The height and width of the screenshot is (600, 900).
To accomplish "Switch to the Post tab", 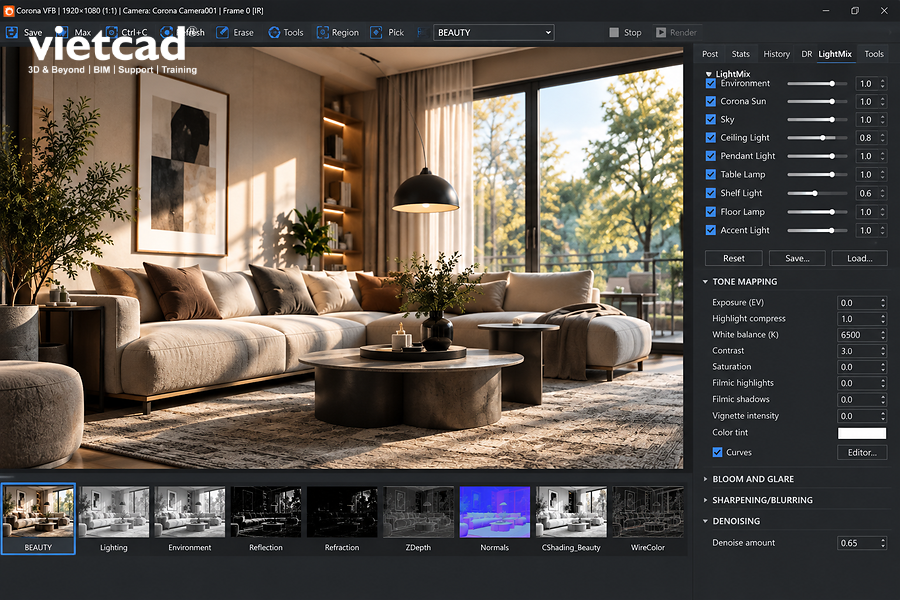I will [710, 54].
